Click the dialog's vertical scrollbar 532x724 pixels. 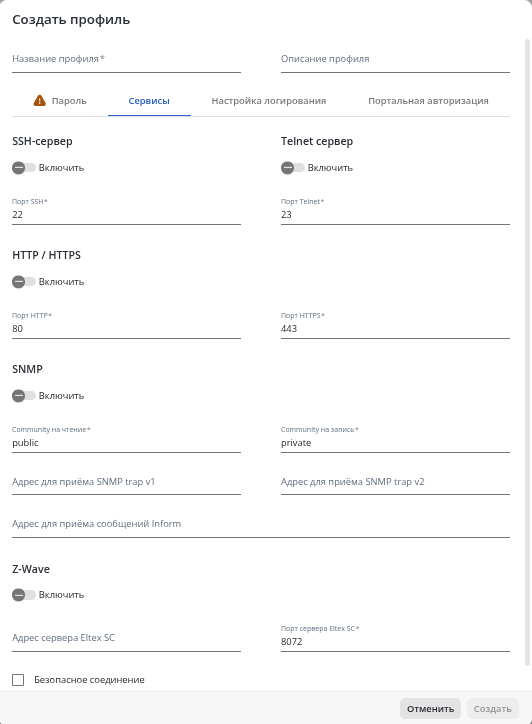coord(528,353)
